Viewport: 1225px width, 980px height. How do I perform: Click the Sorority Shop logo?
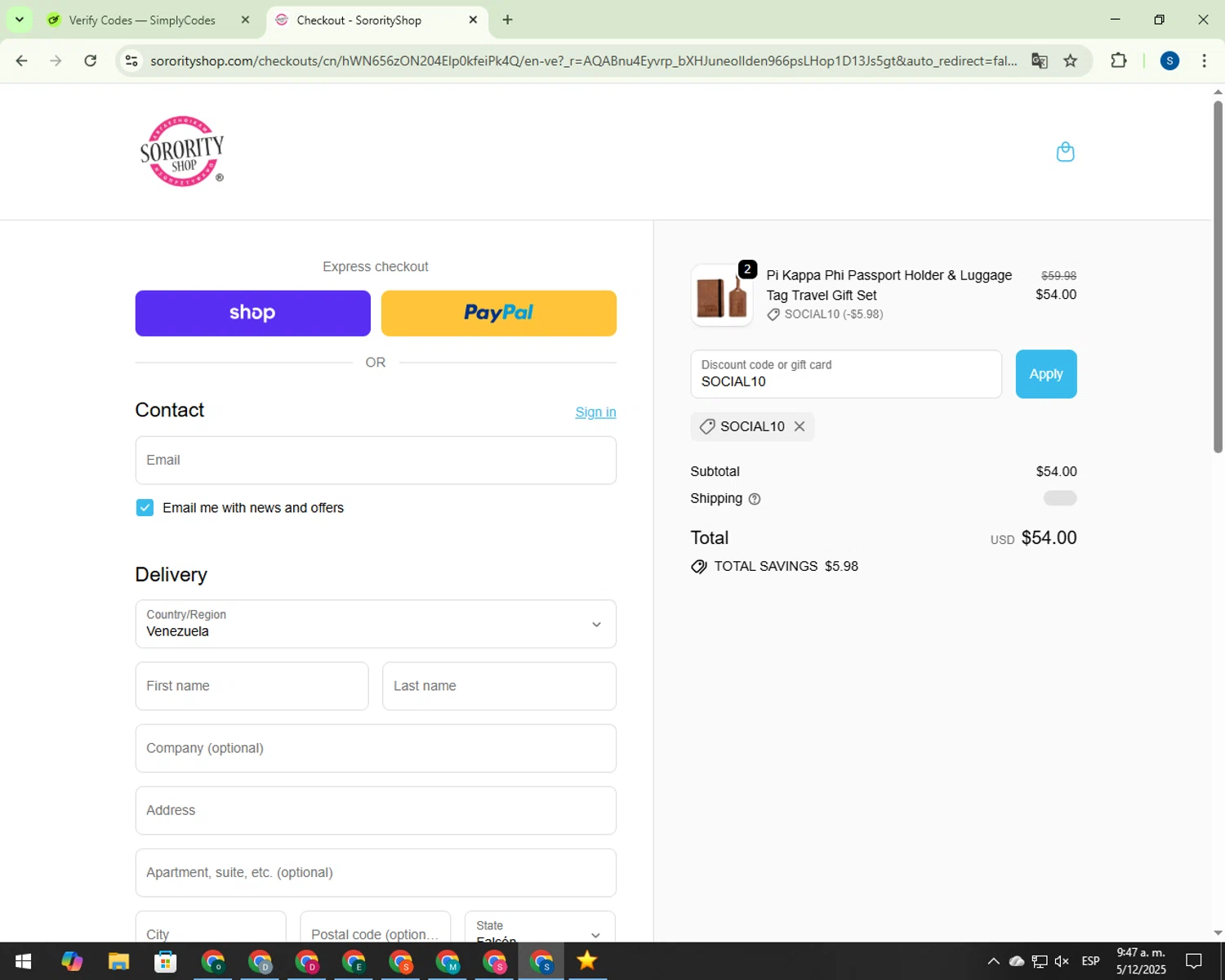tap(181, 151)
